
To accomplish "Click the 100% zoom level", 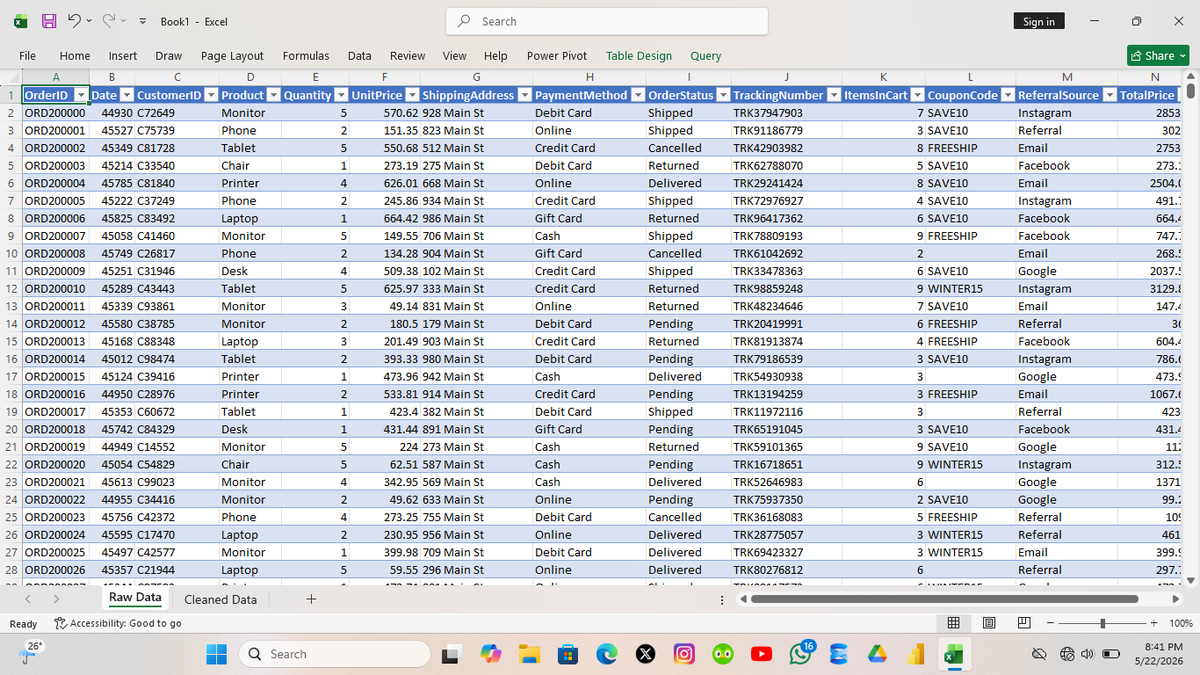I will tap(1180, 623).
